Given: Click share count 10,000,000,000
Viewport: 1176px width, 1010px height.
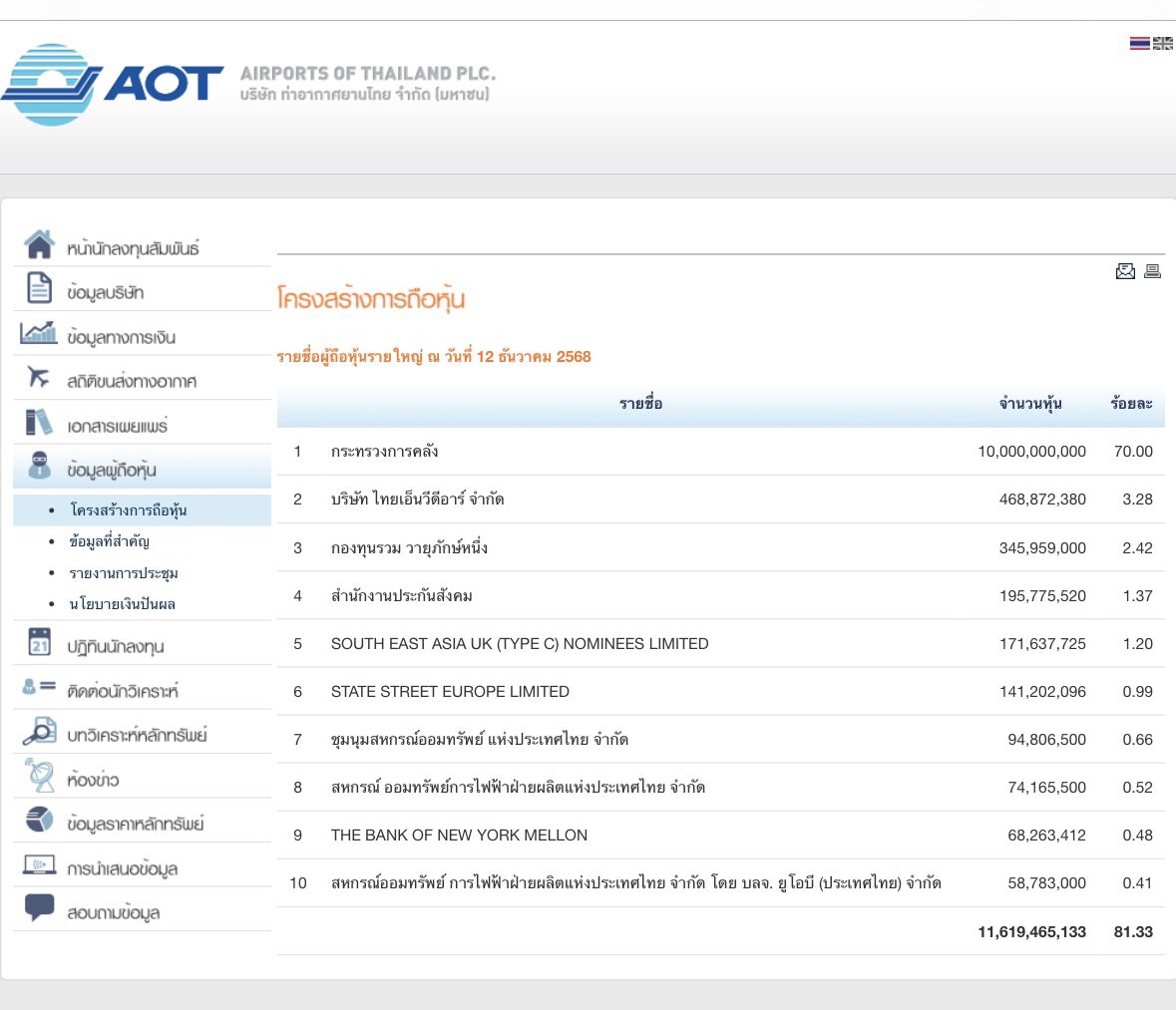Looking at the screenshot, I should pos(1031,452).
